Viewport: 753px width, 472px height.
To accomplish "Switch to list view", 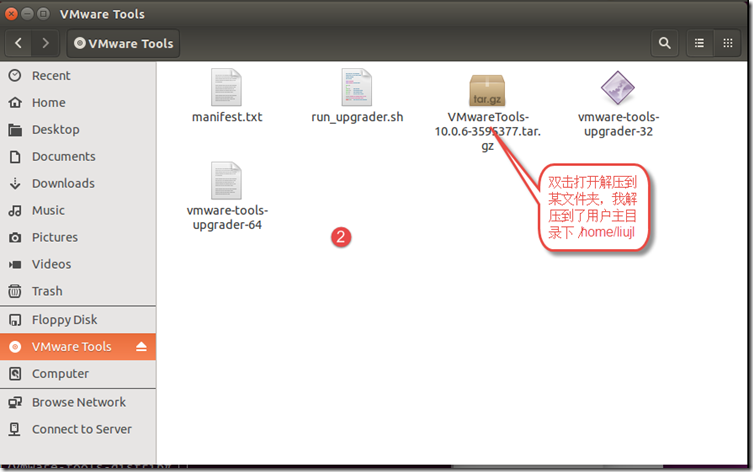I will tap(699, 43).
